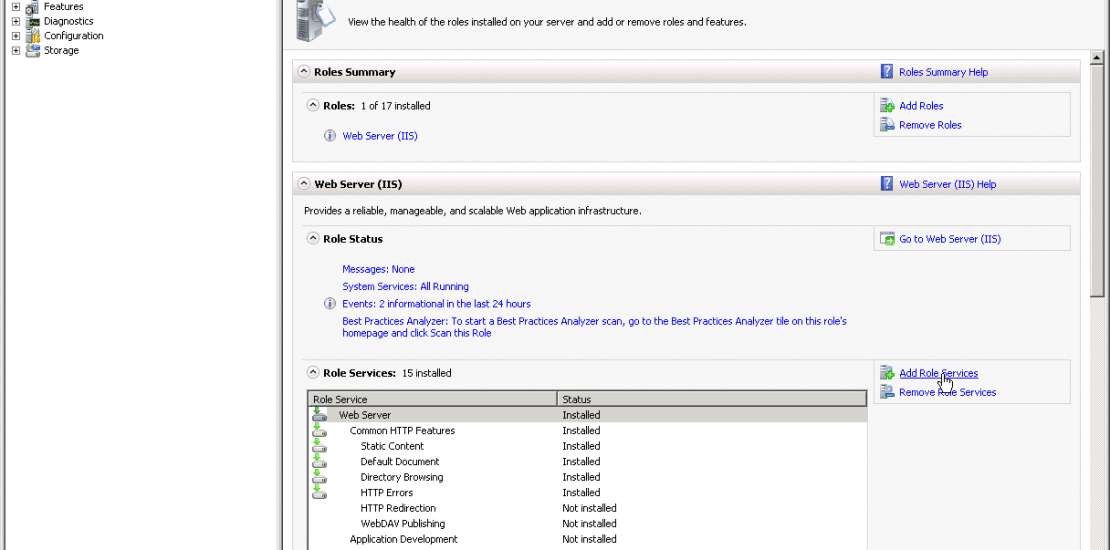Viewport: 1110px width, 550px height.
Task: Click Not installed status for HTTP Redirection
Action: click(589, 508)
